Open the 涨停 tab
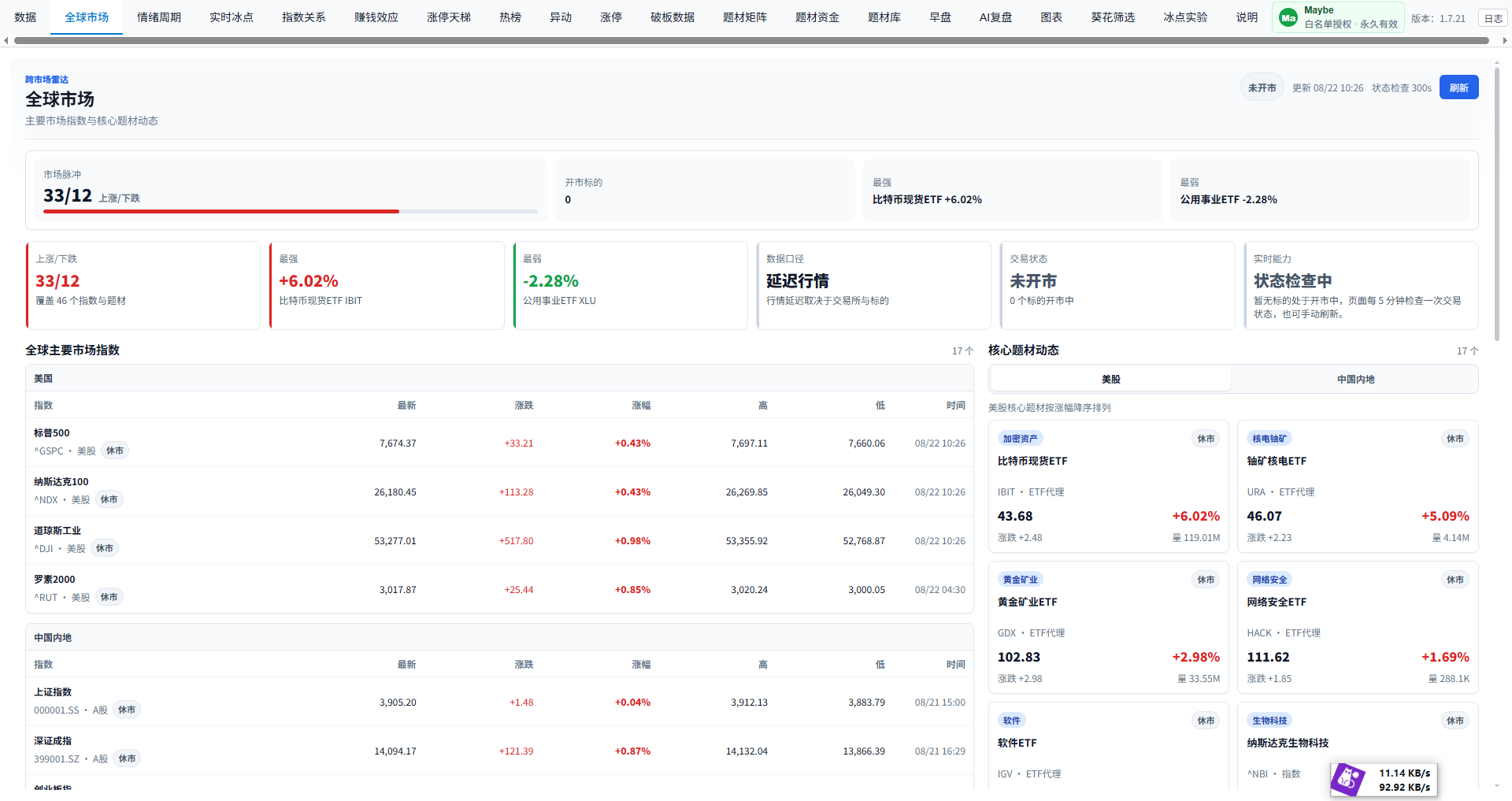The width and height of the screenshot is (1512, 801). click(x=611, y=17)
